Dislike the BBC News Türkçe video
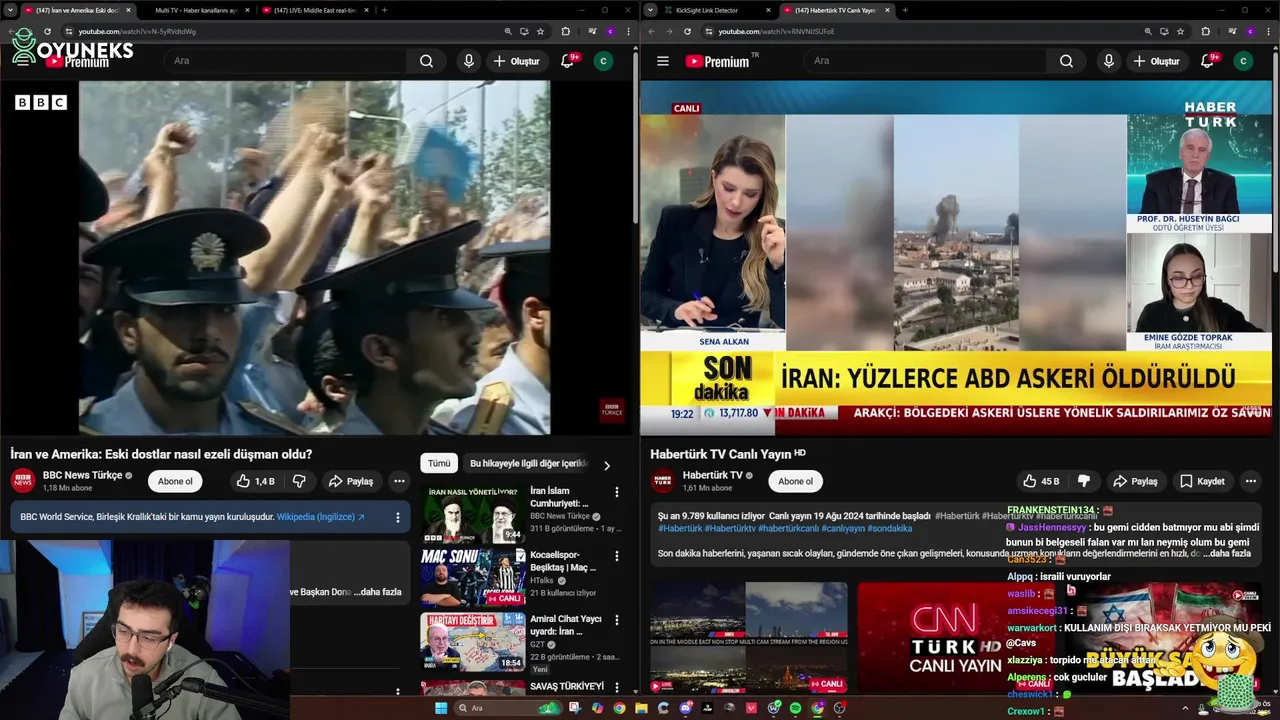The image size is (1280, 720). coord(299,481)
